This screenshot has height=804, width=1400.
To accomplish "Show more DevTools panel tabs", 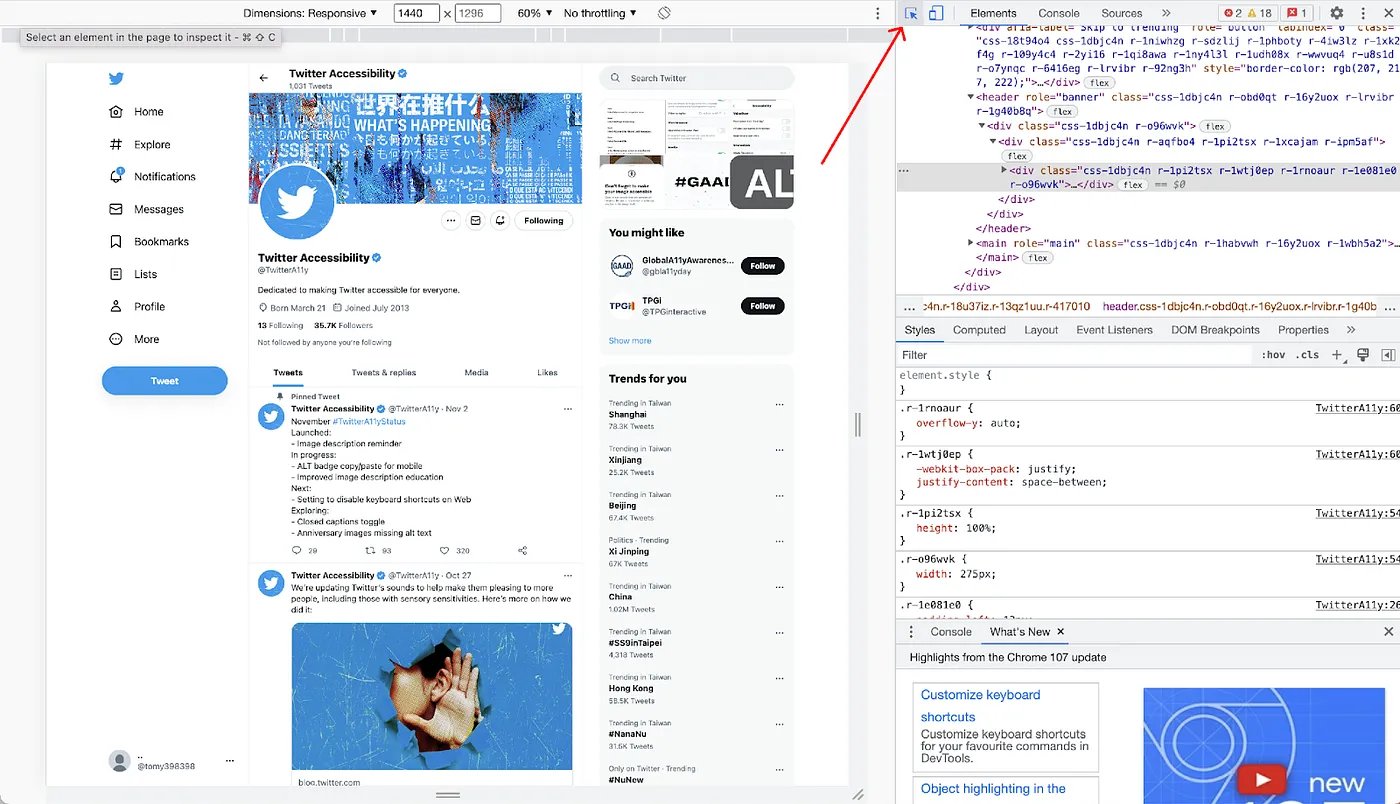I will click(1166, 13).
